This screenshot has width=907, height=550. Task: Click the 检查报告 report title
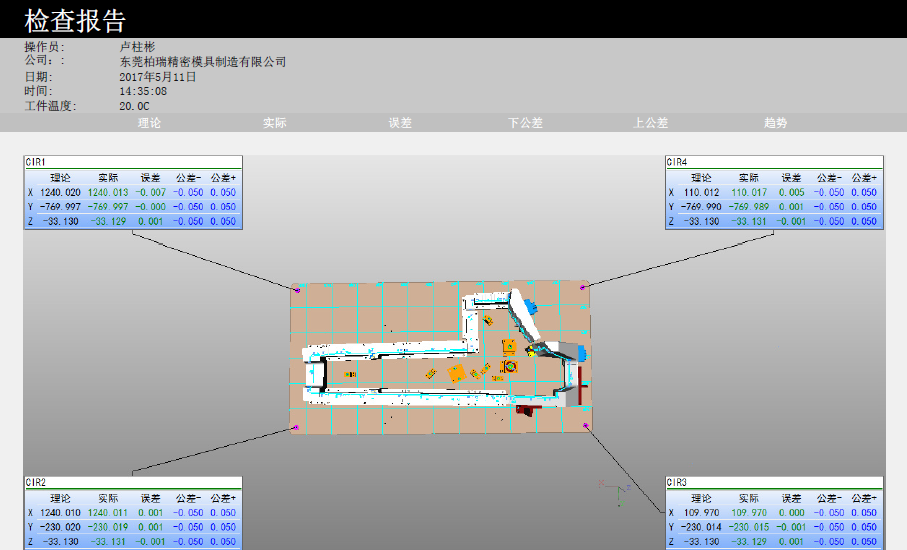75,20
